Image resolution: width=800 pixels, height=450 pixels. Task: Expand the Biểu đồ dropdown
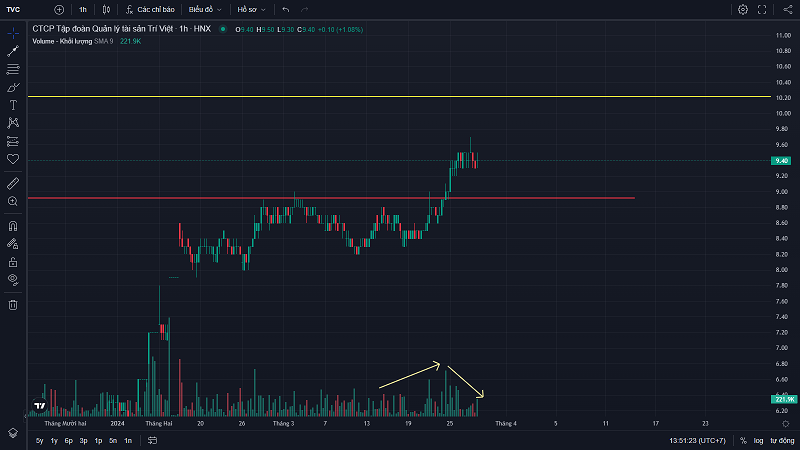tap(205, 9)
